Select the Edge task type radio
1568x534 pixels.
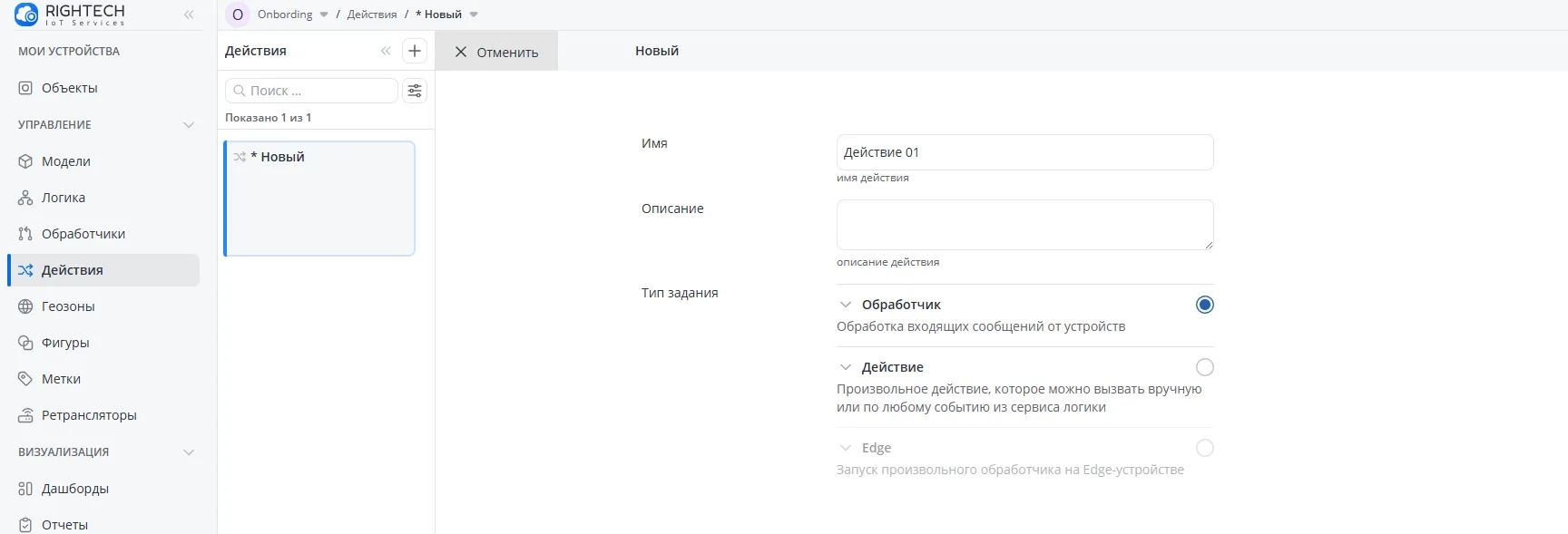pyautogui.click(x=1204, y=448)
